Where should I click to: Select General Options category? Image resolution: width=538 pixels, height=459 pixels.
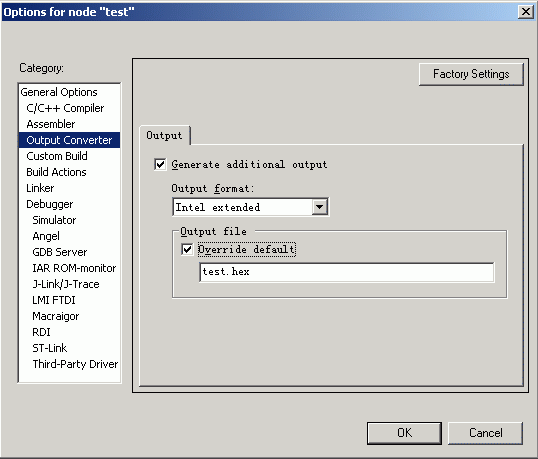(59, 92)
